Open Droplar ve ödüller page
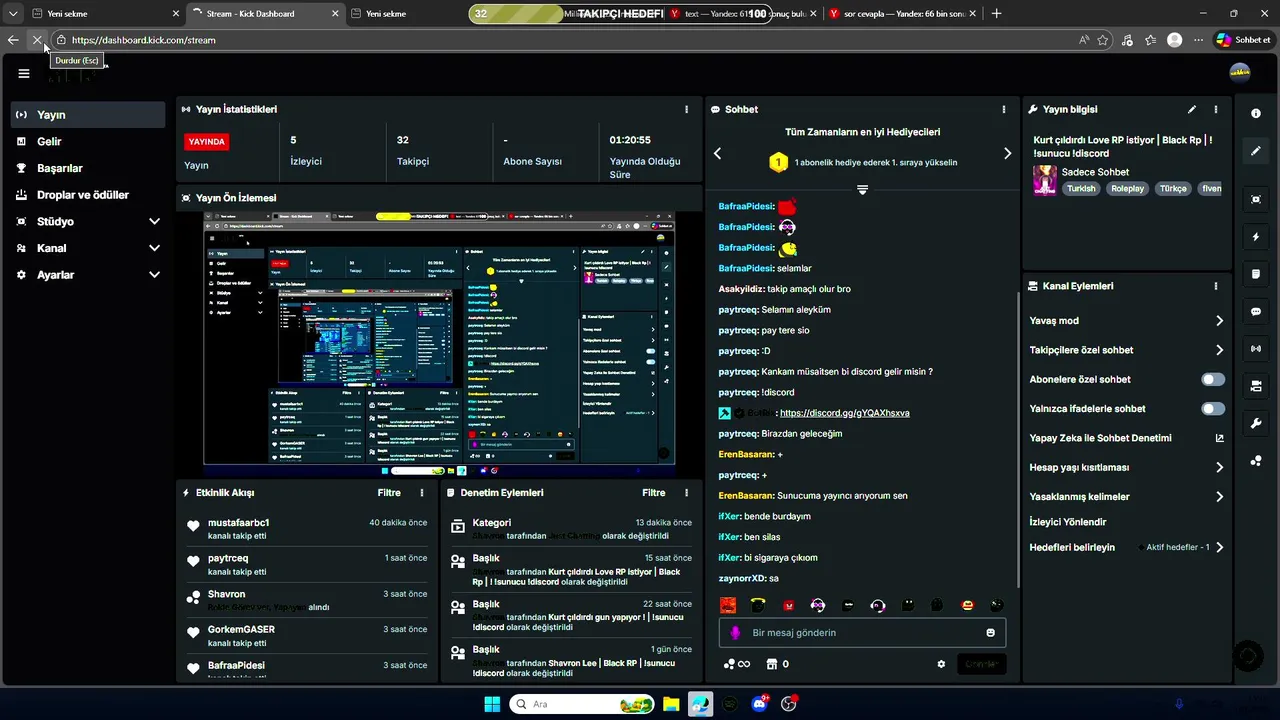The height and width of the screenshot is (720, 1280). click(88, 195)
